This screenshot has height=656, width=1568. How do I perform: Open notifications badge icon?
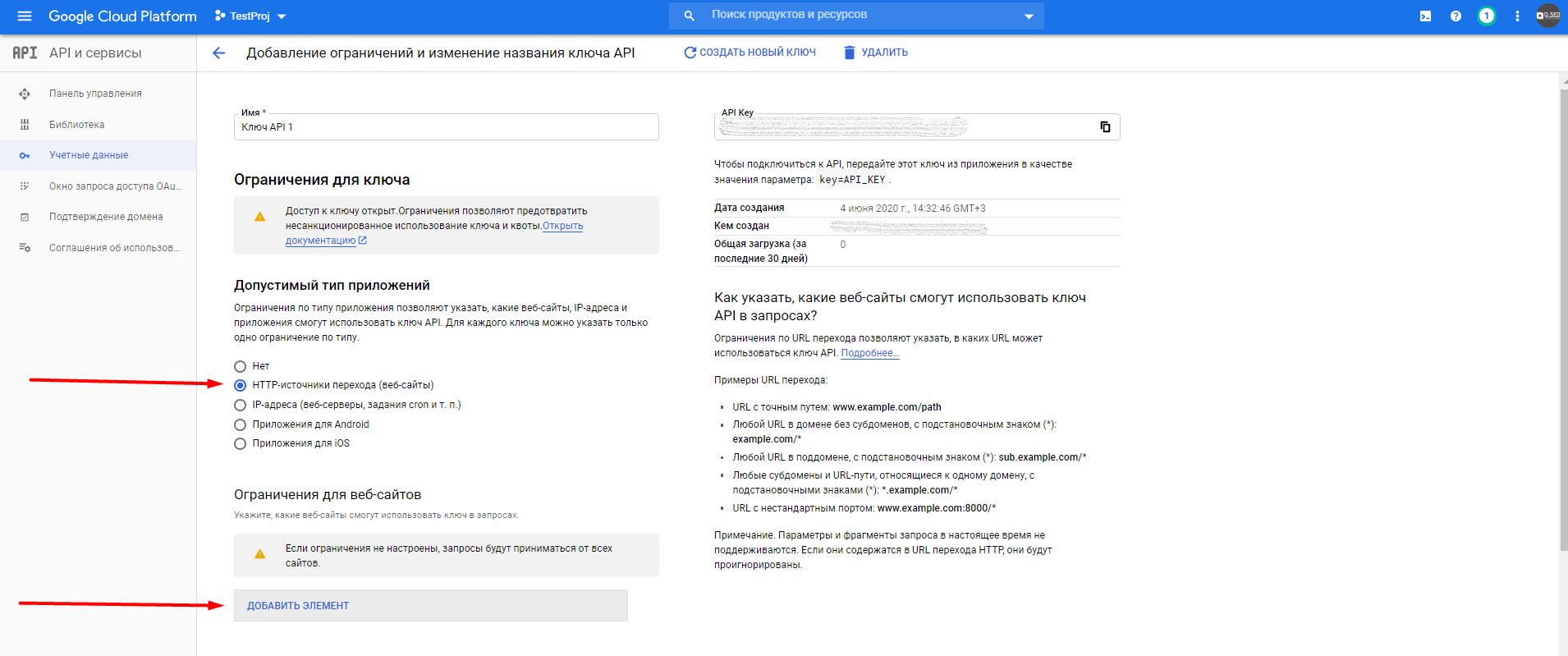1486,16
